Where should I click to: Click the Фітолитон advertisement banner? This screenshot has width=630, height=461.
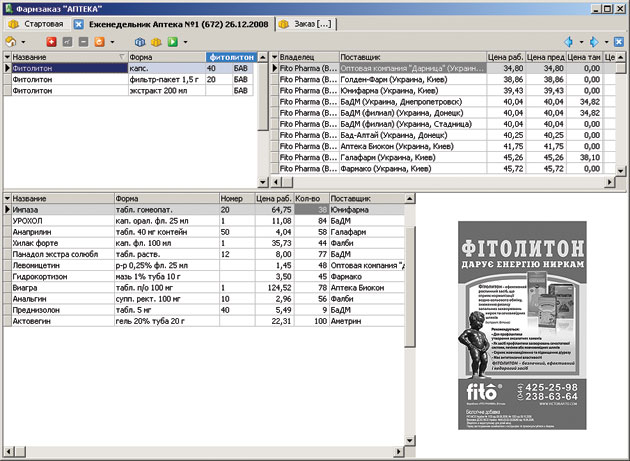522,325
